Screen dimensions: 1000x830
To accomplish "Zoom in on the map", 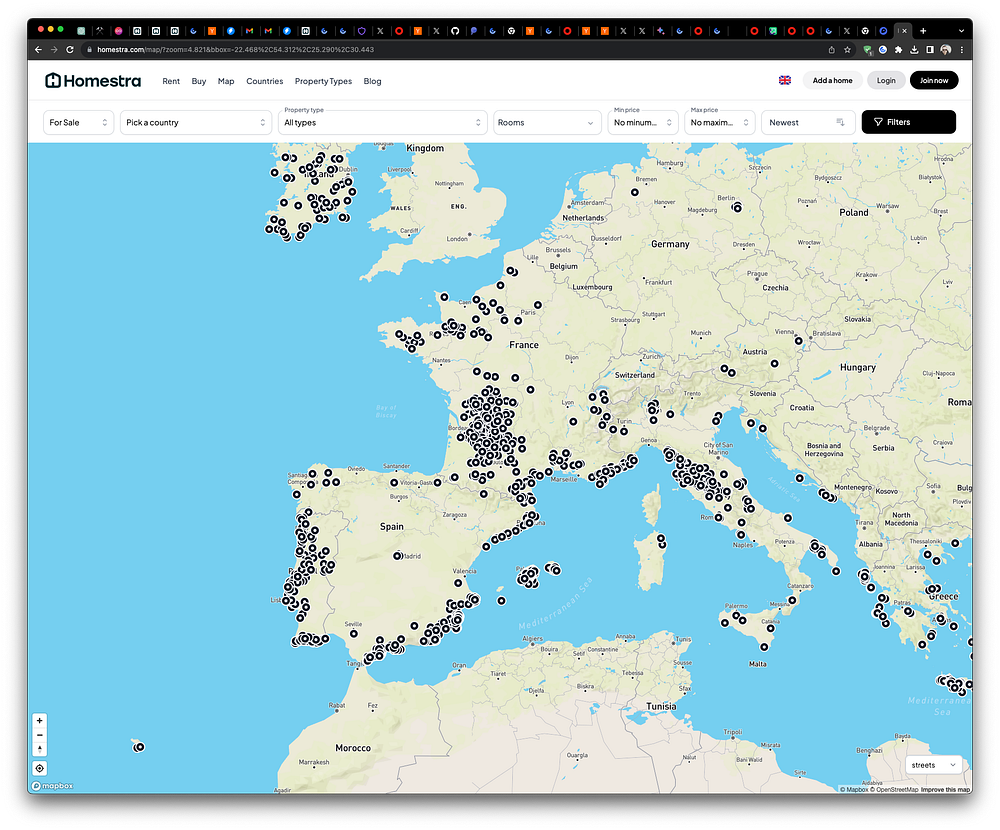I will tap(40, 721).
